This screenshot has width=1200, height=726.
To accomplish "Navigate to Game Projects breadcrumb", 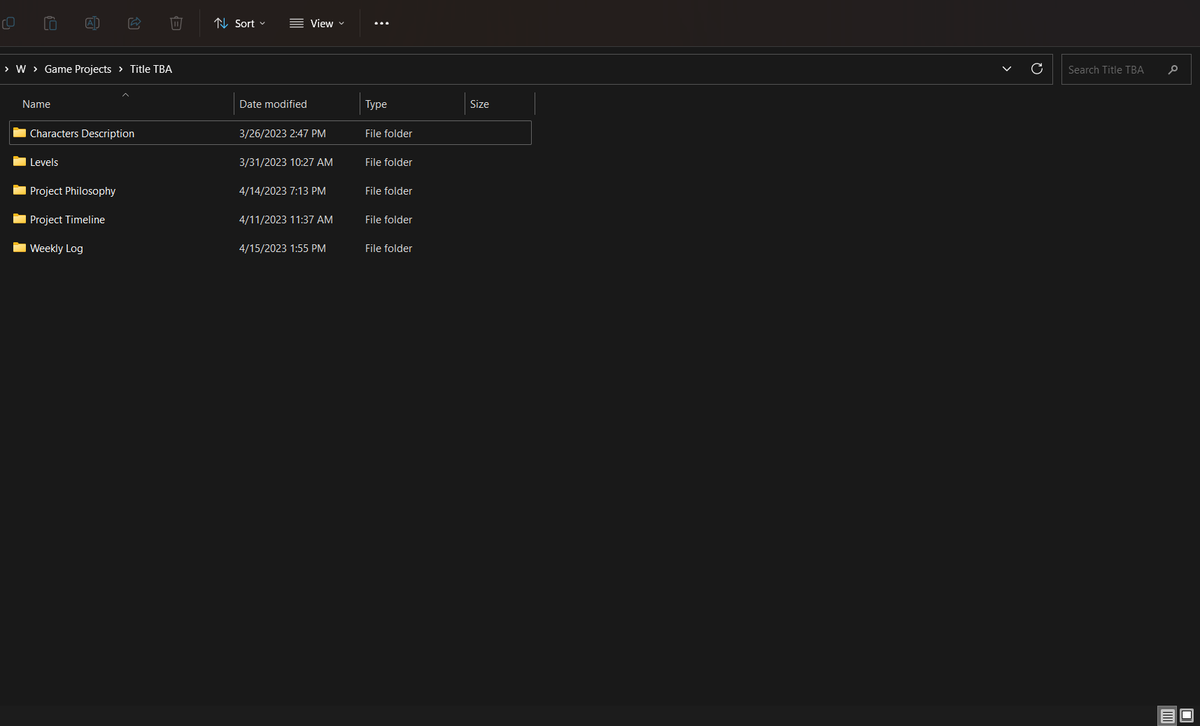I will 78,69.
